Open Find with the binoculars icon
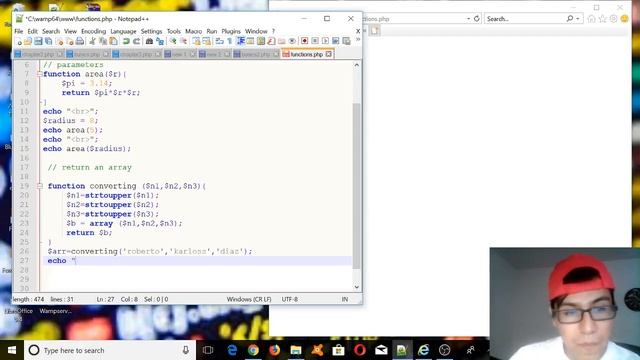The image size is (640, 360). [x=149, y=41]
